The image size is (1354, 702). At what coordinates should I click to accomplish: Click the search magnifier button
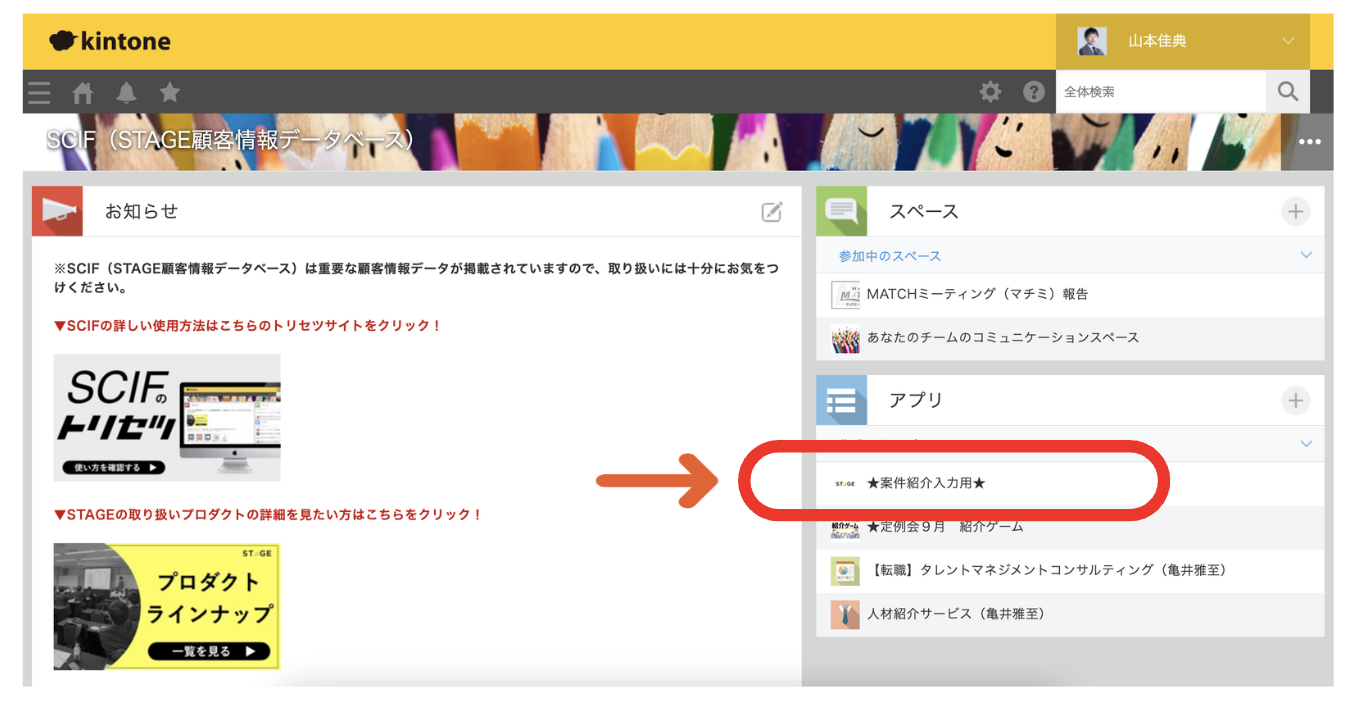point(1288,92)
